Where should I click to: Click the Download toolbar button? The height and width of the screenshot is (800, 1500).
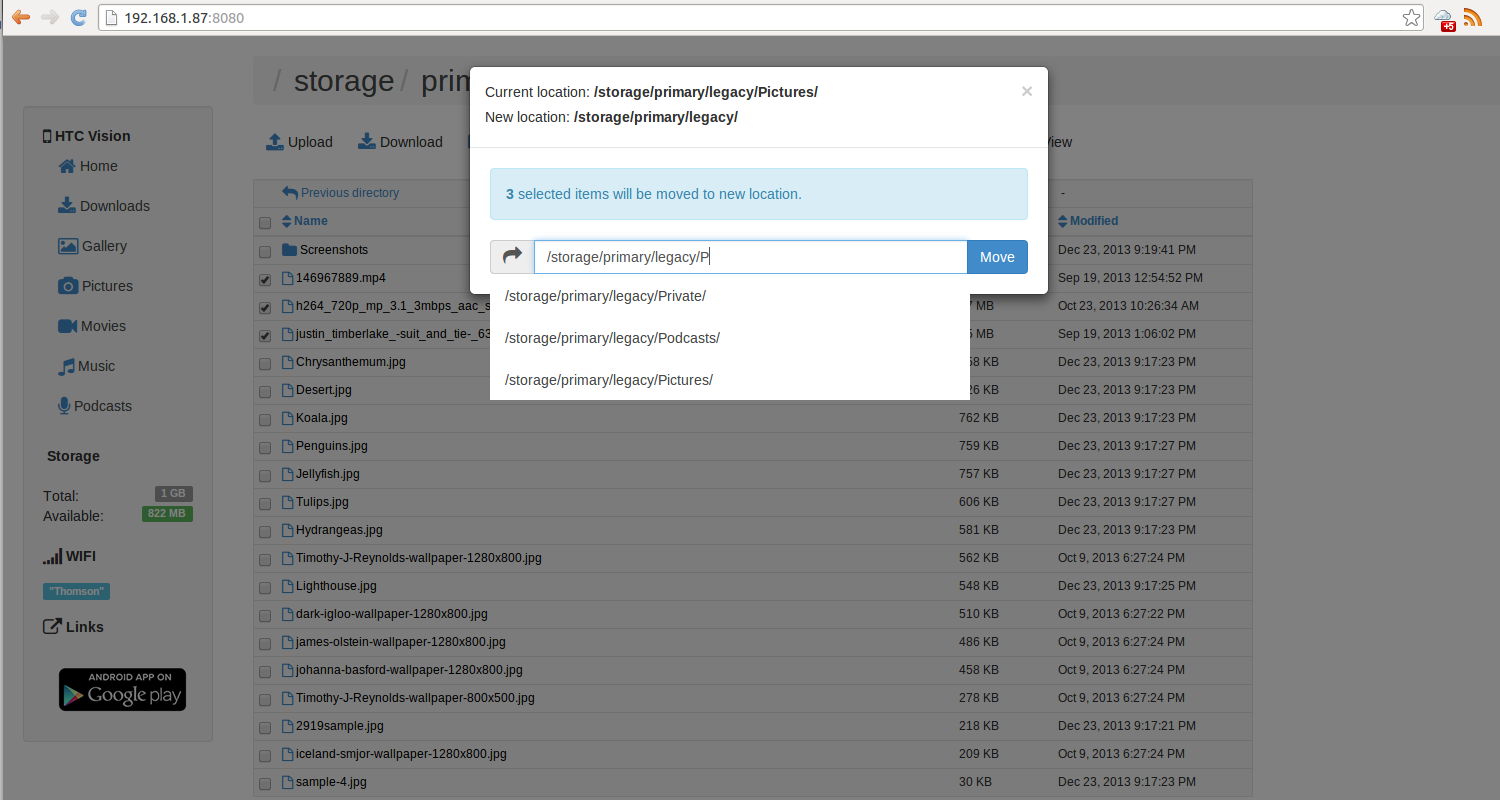point(400,142)
